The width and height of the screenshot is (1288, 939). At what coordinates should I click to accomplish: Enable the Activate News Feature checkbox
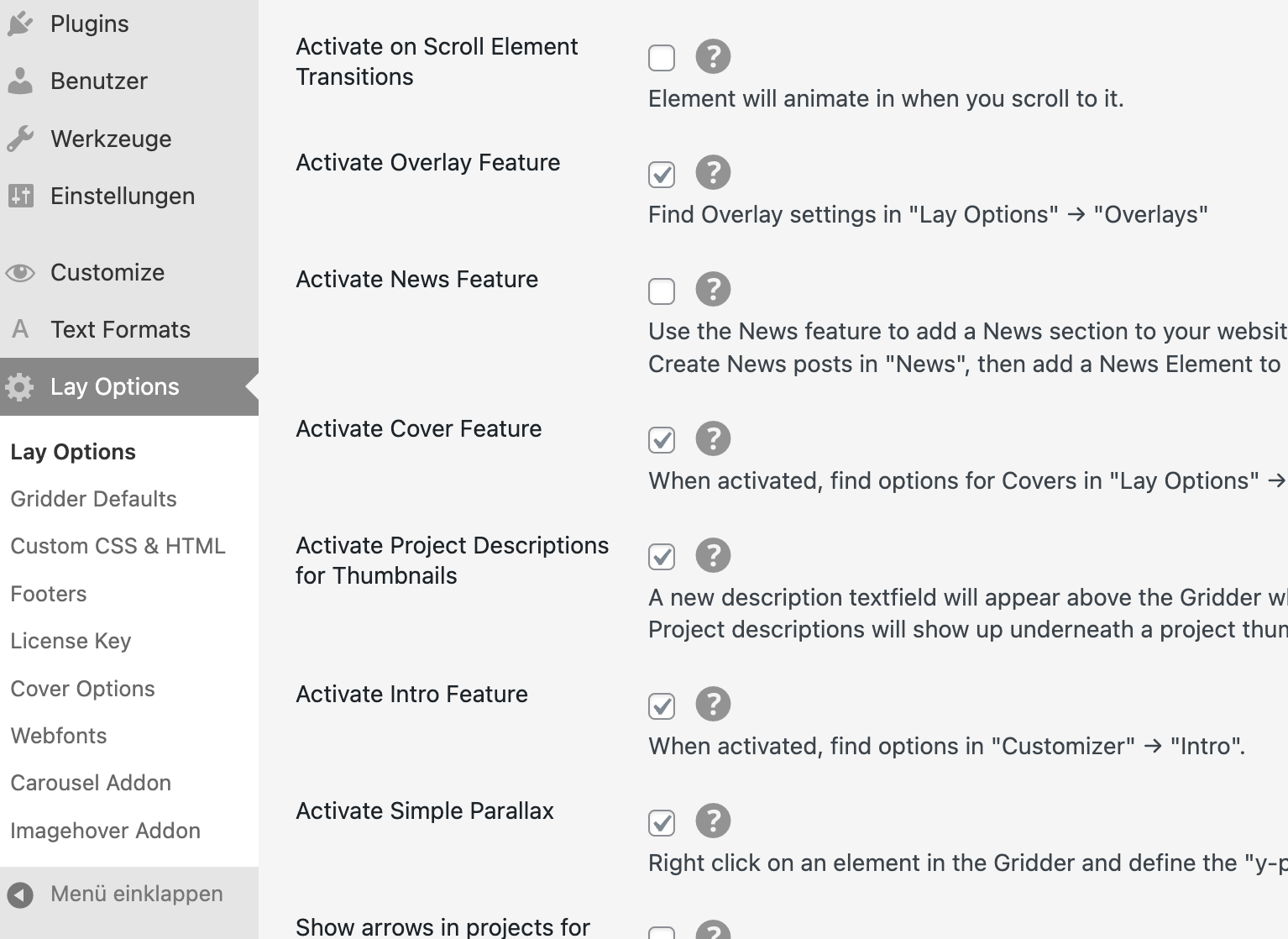(x=662, y=291)
